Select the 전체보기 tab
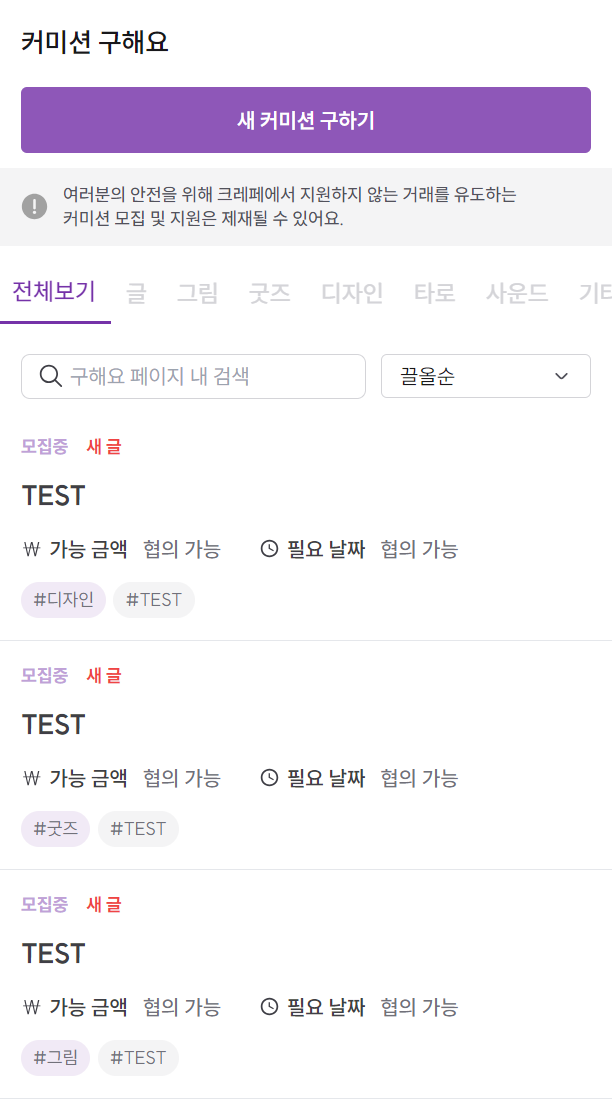Image resolution: width=612 pixels, height=1101 pixels. coord(54,291)
